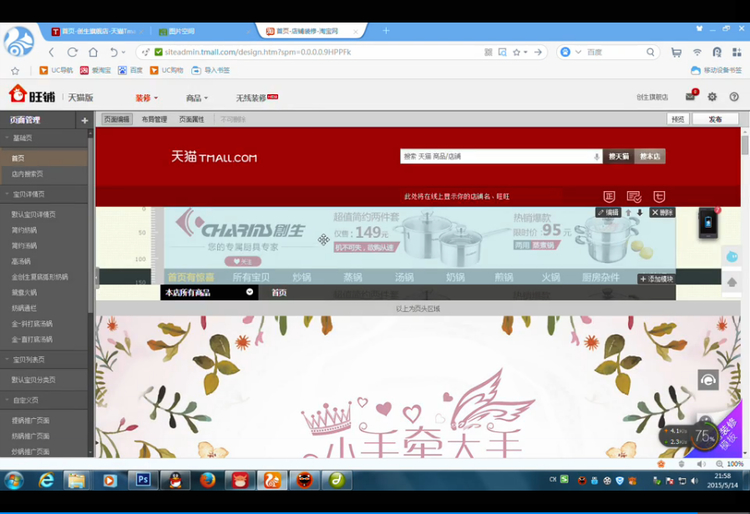750x514 pixels.
Task: Click the Wangwang chat icon at right
Action: 732,257
